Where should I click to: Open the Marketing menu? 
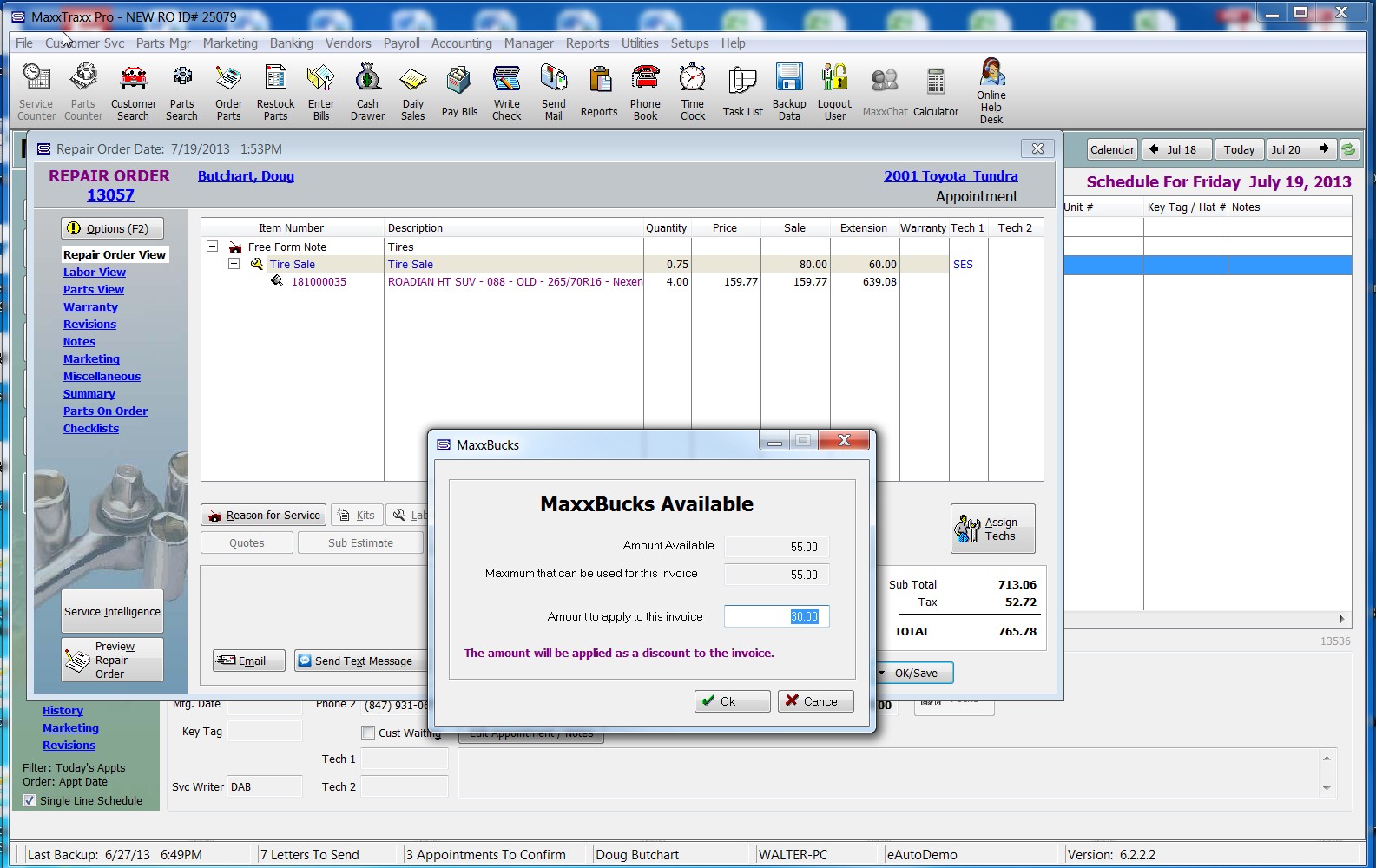pyautogui.click(x=230, y=43)
